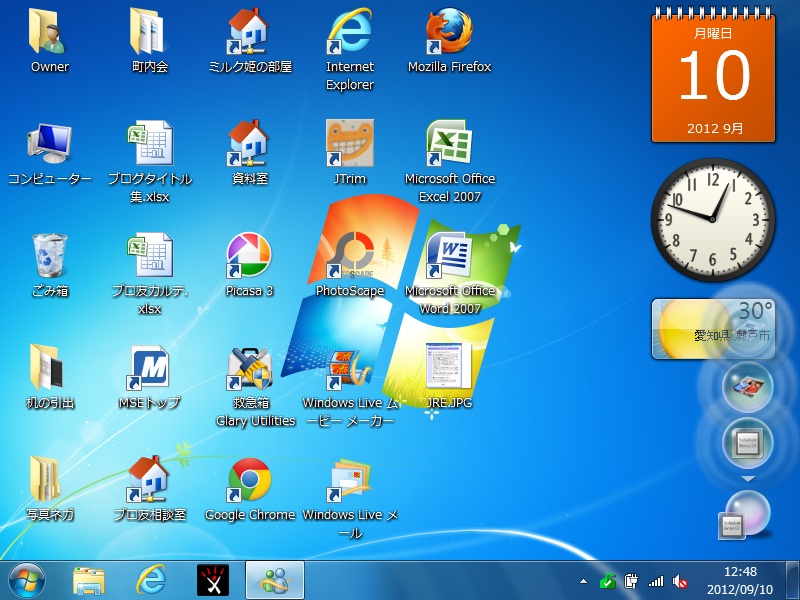Viewport: 800px width, 600px height.
Task: Switch to Windows Live Messenger taskbar button
Action: point(274,580)
